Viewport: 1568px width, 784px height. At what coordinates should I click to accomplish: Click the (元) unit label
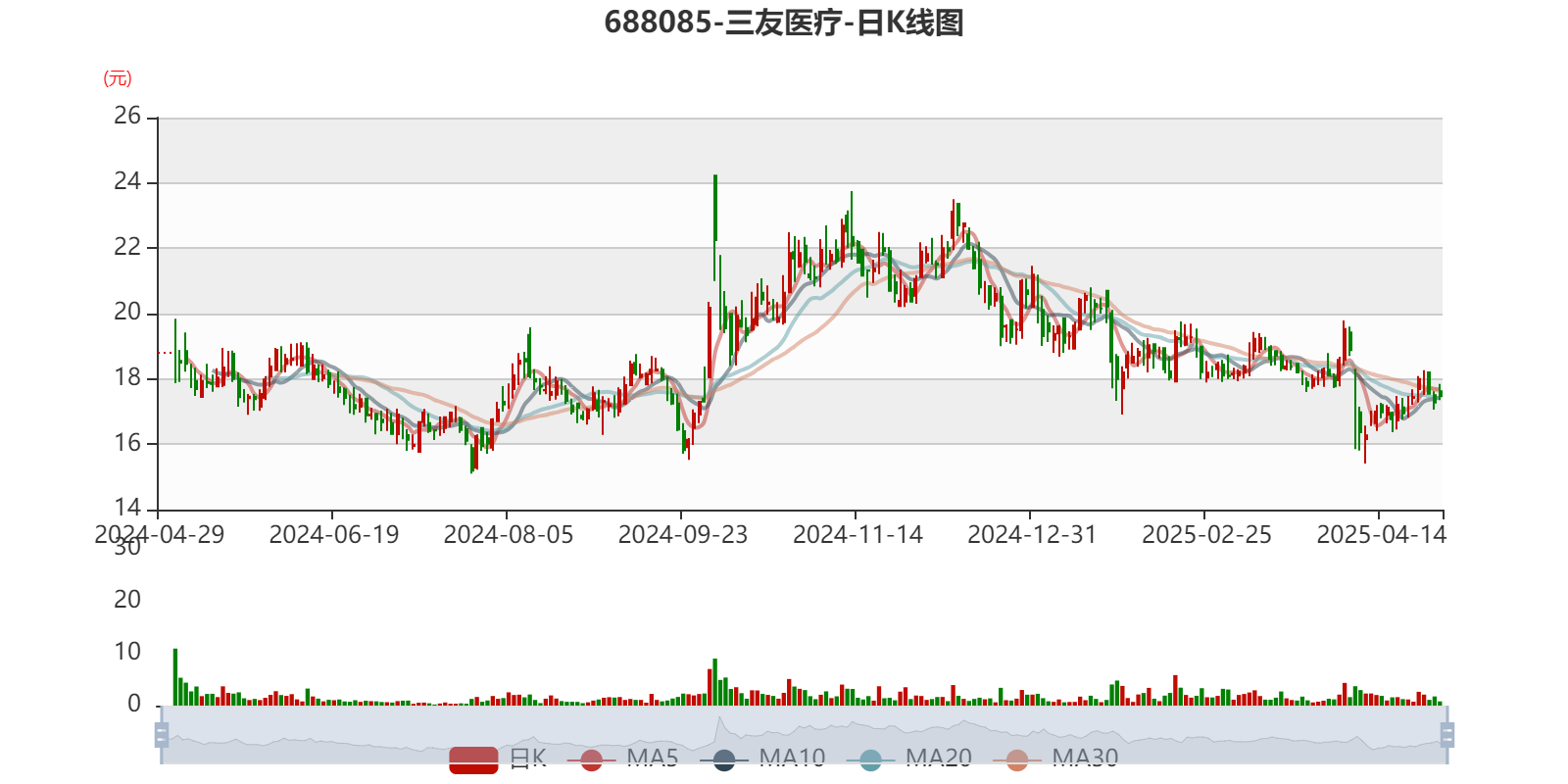pos(118,78)
